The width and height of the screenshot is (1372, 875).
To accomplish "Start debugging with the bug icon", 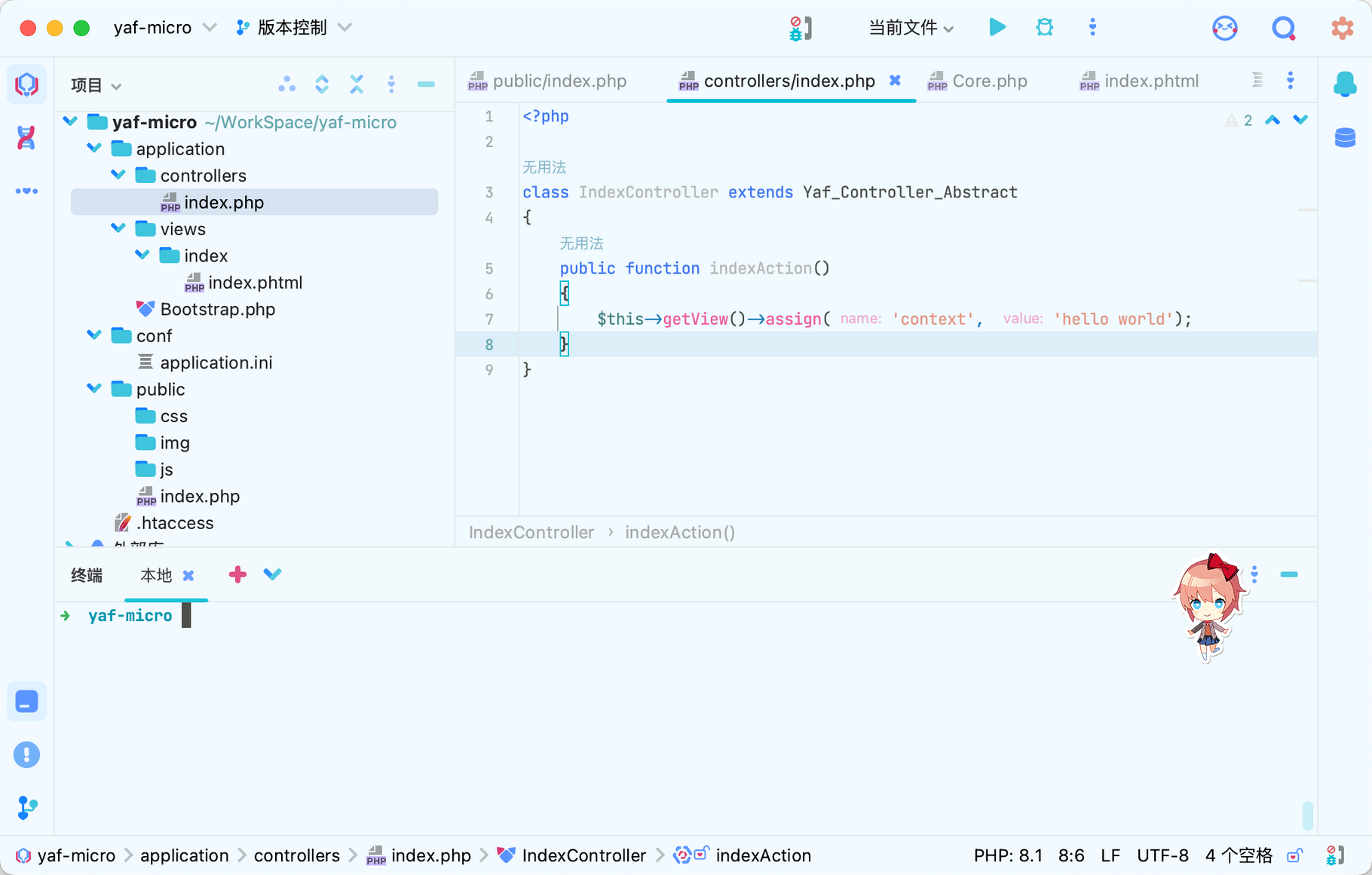I will point(1044,28).
